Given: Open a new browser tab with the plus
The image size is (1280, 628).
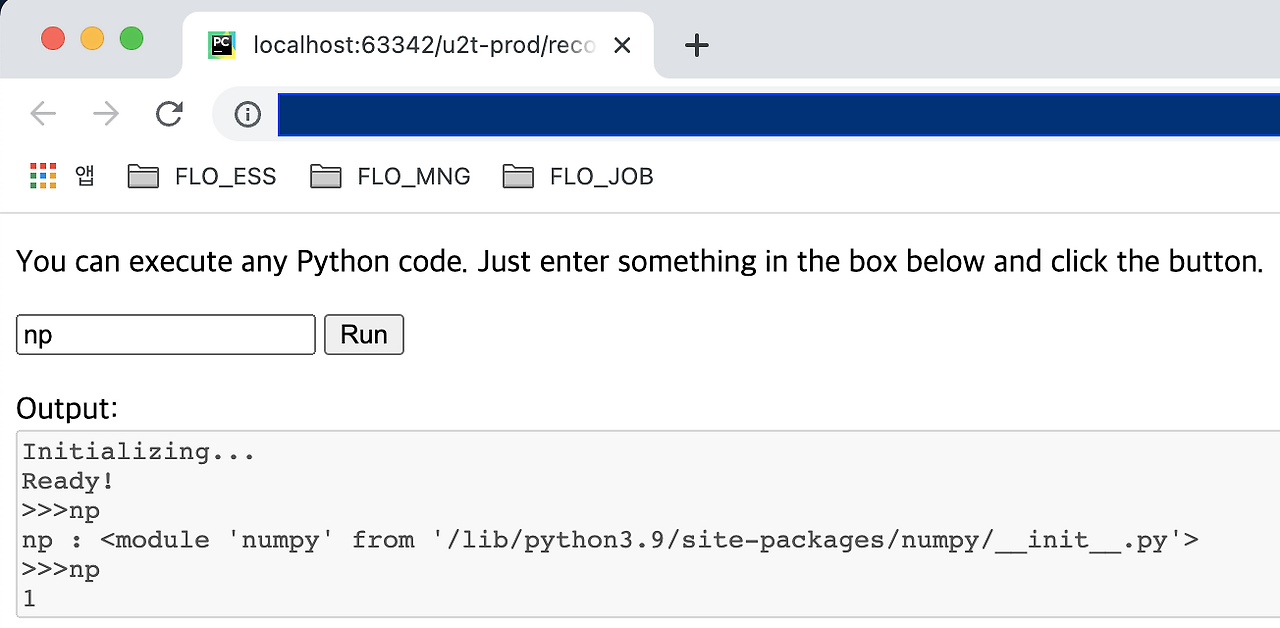Looking at the screenshot, I should [x=696, y=44].
